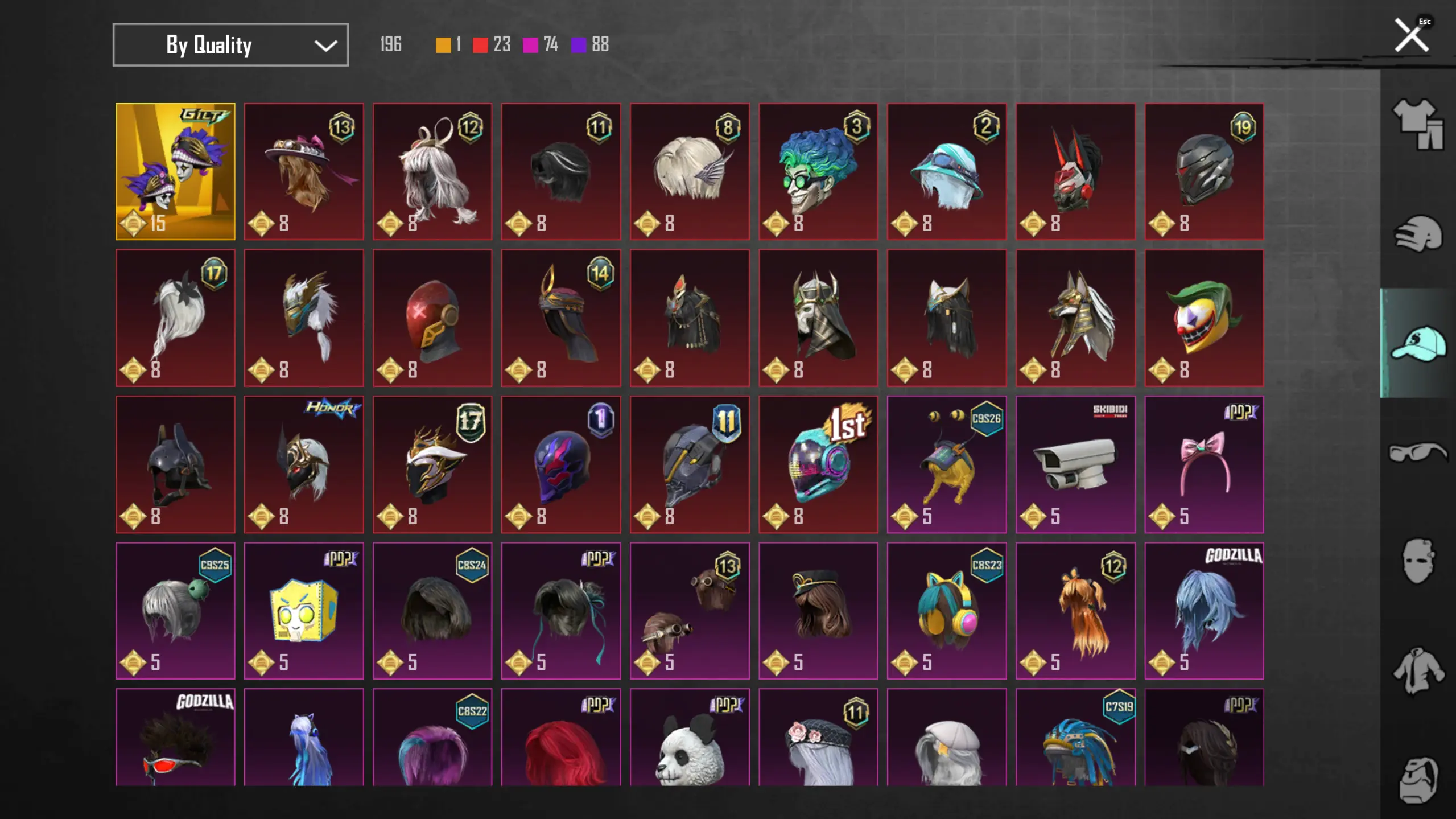Filter by pink quality count 74
This screenshot has width=1456, height=819.
coord(540,44)
